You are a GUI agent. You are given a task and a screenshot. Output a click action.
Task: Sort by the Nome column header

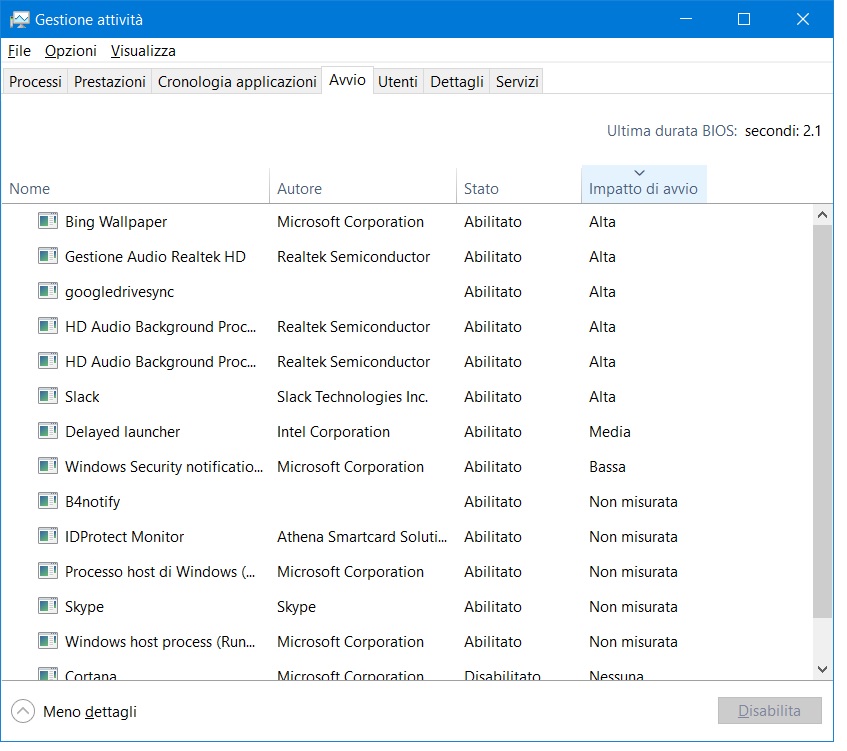(135, 186)
